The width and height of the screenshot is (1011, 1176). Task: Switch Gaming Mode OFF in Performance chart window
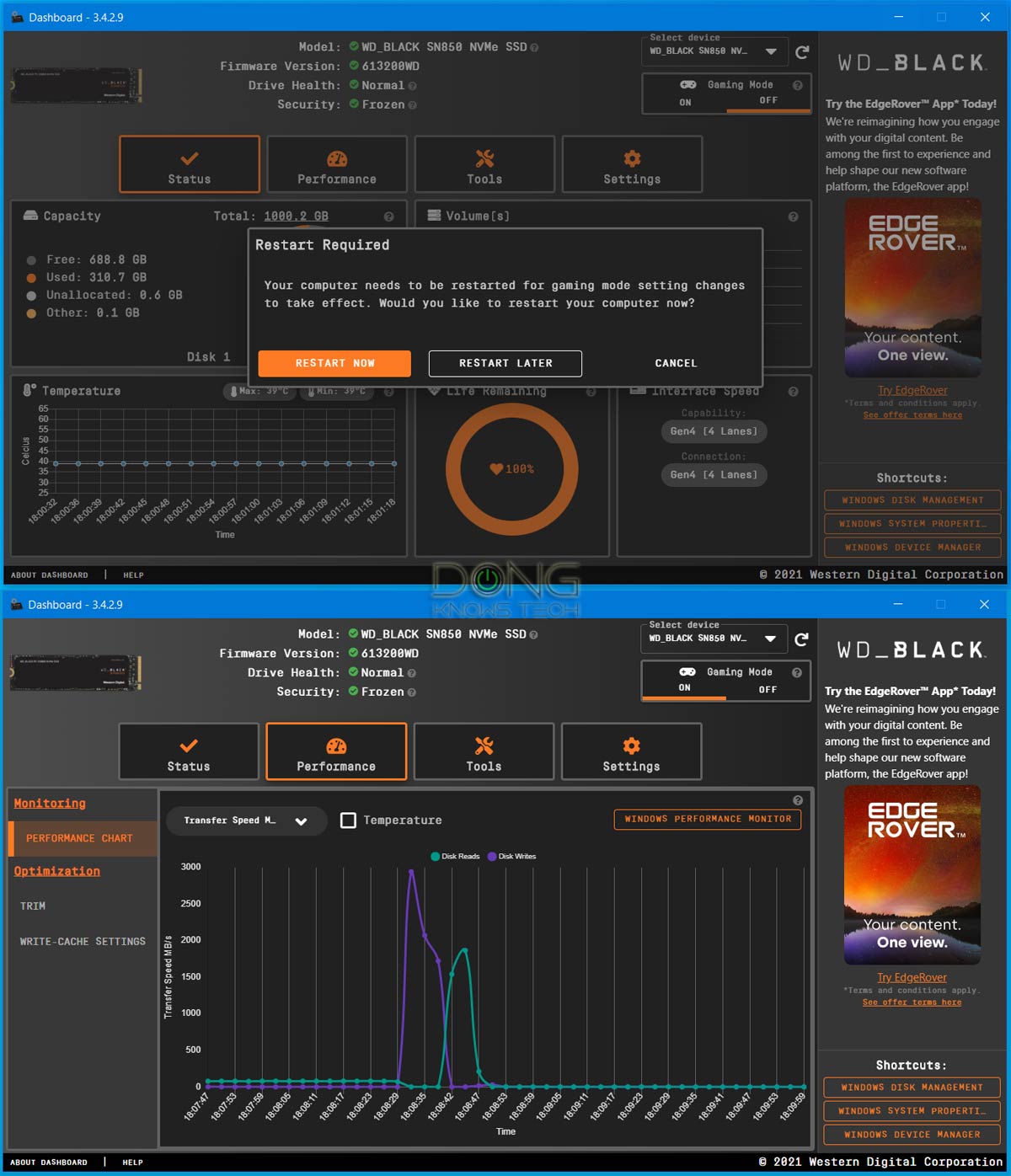coord(767,689)
